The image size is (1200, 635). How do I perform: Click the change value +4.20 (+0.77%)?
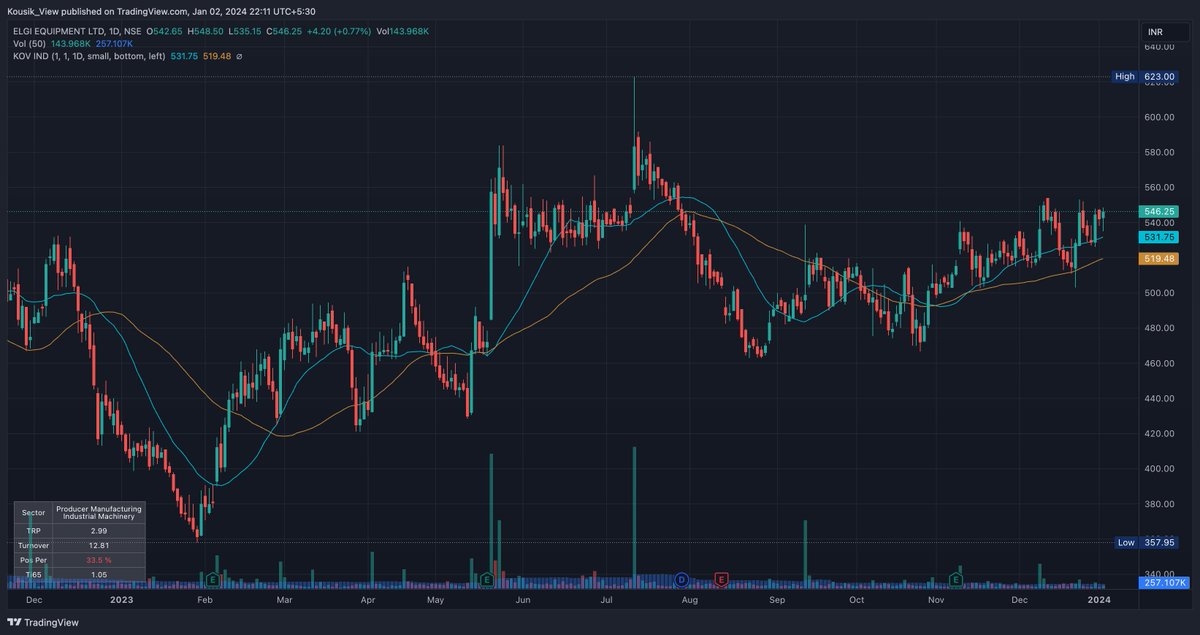point(341,32)
